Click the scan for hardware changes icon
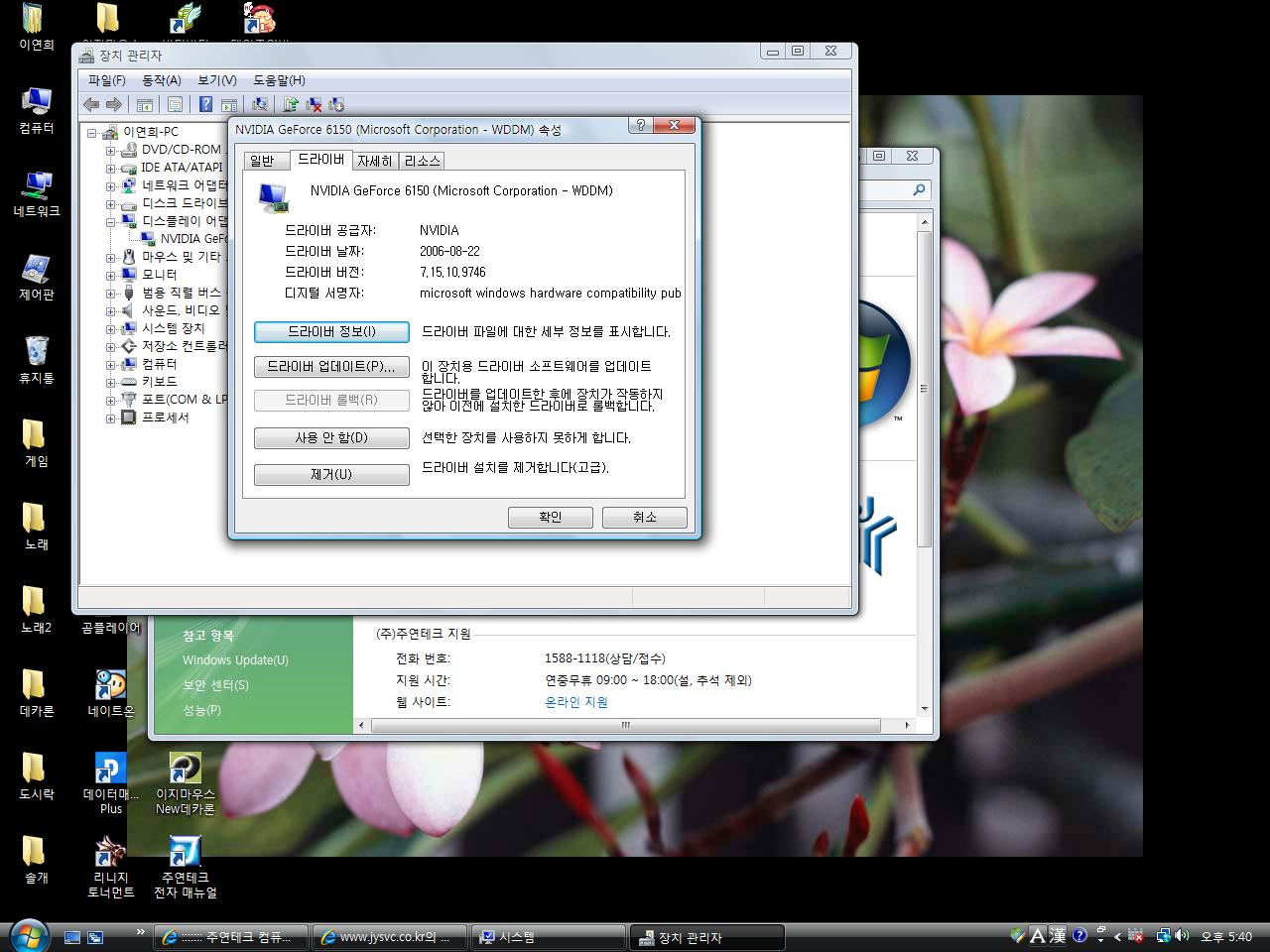Image resolution: width=1270 pixels, height=952 pixels. point(260,104)
